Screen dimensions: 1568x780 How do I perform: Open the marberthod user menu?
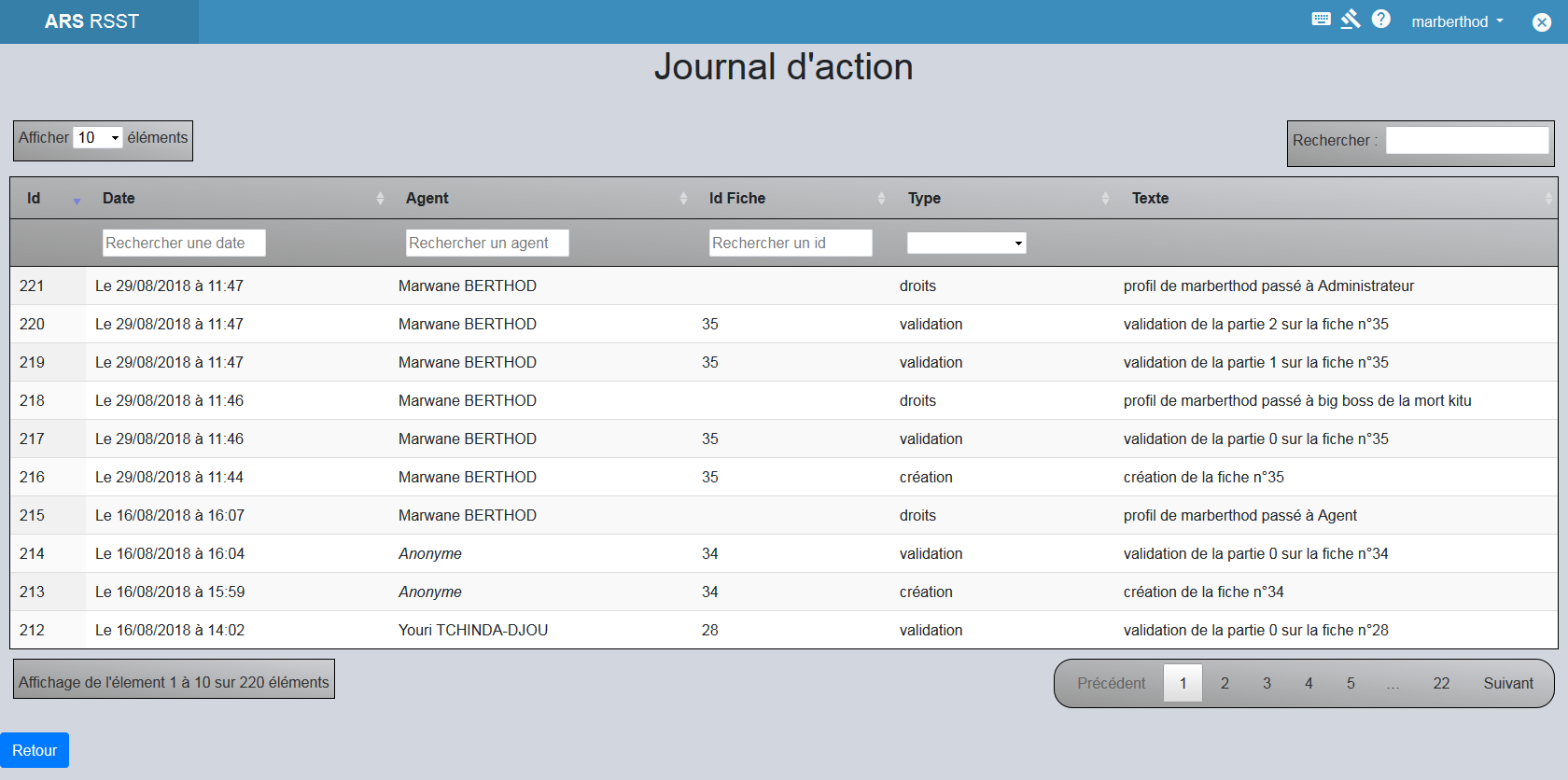[1457, 21]
